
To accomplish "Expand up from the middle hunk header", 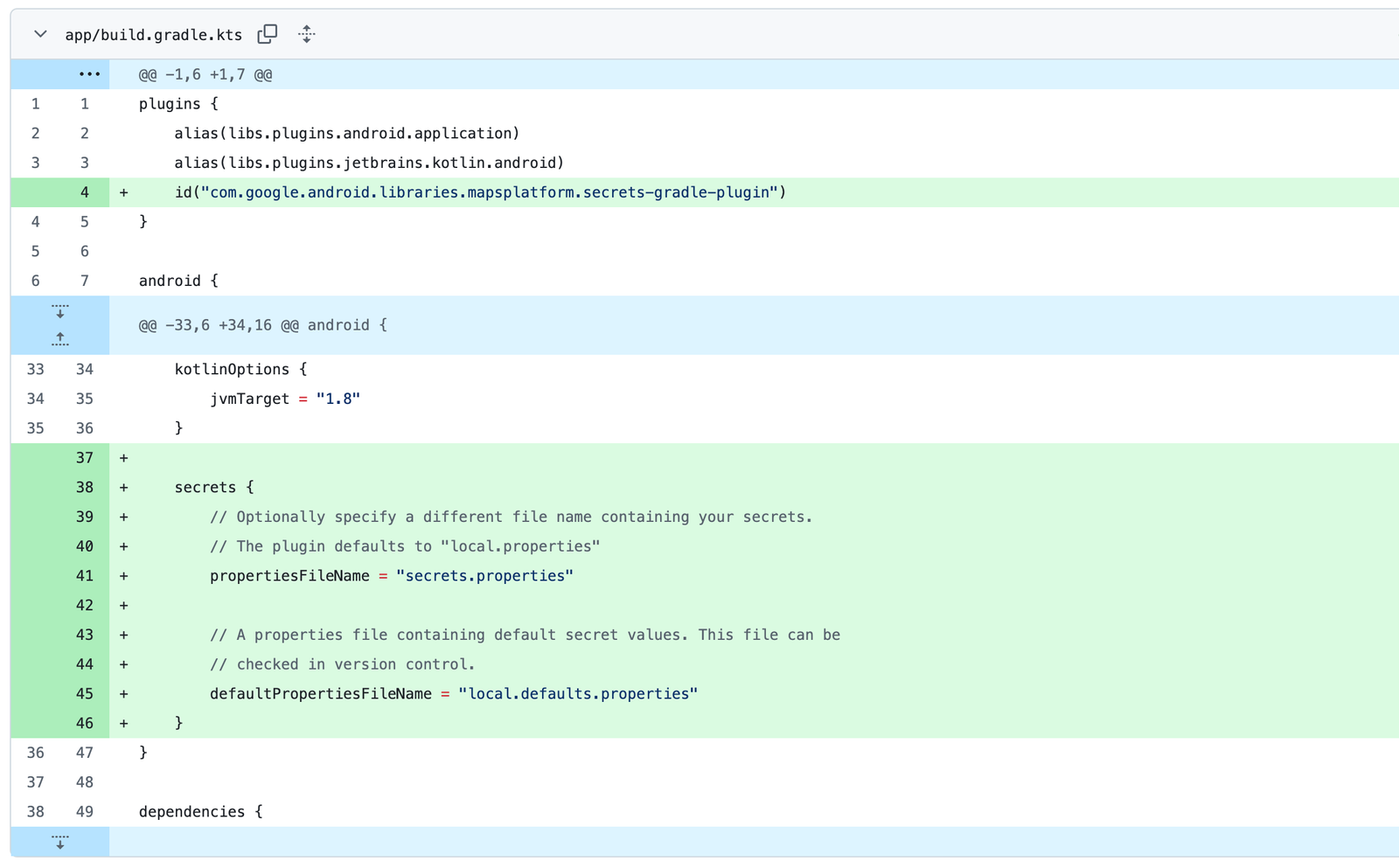I will tap(59, 339).
